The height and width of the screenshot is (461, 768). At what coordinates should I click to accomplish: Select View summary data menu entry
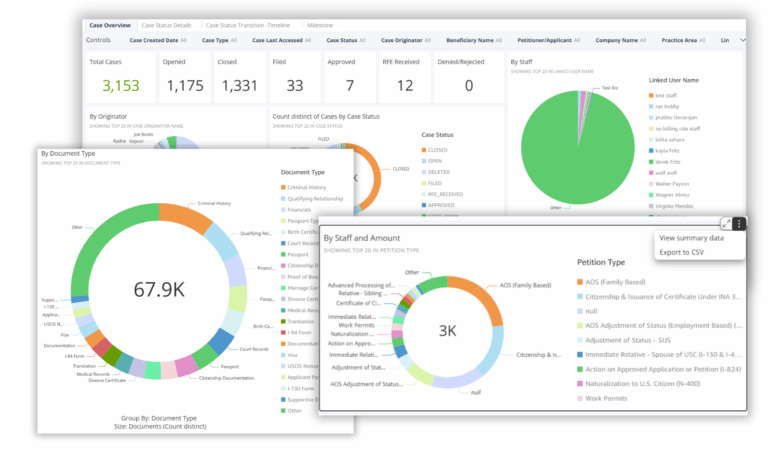[x=691, y=238]
